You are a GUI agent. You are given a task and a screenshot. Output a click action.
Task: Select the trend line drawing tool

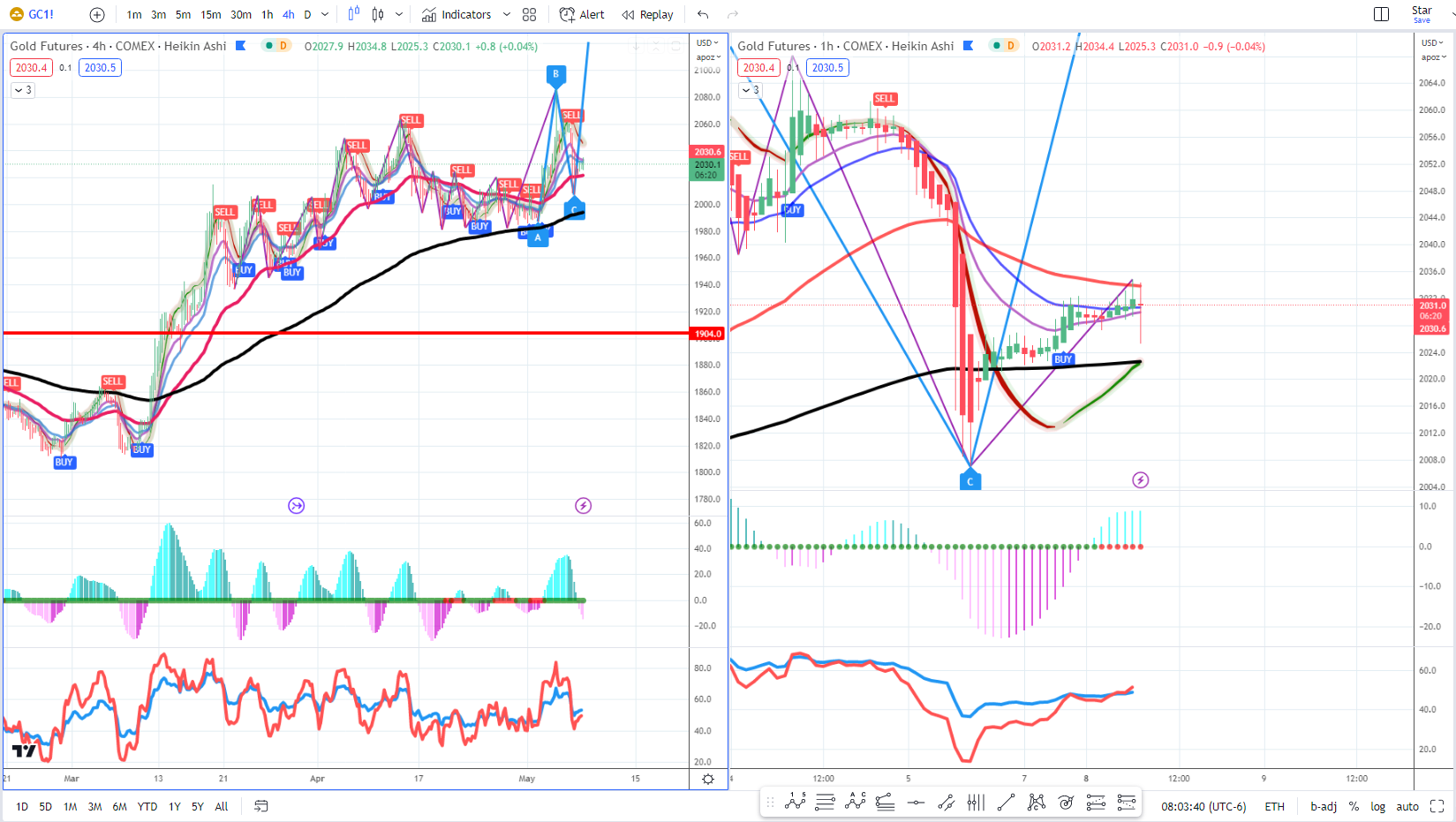[1006, 803]
